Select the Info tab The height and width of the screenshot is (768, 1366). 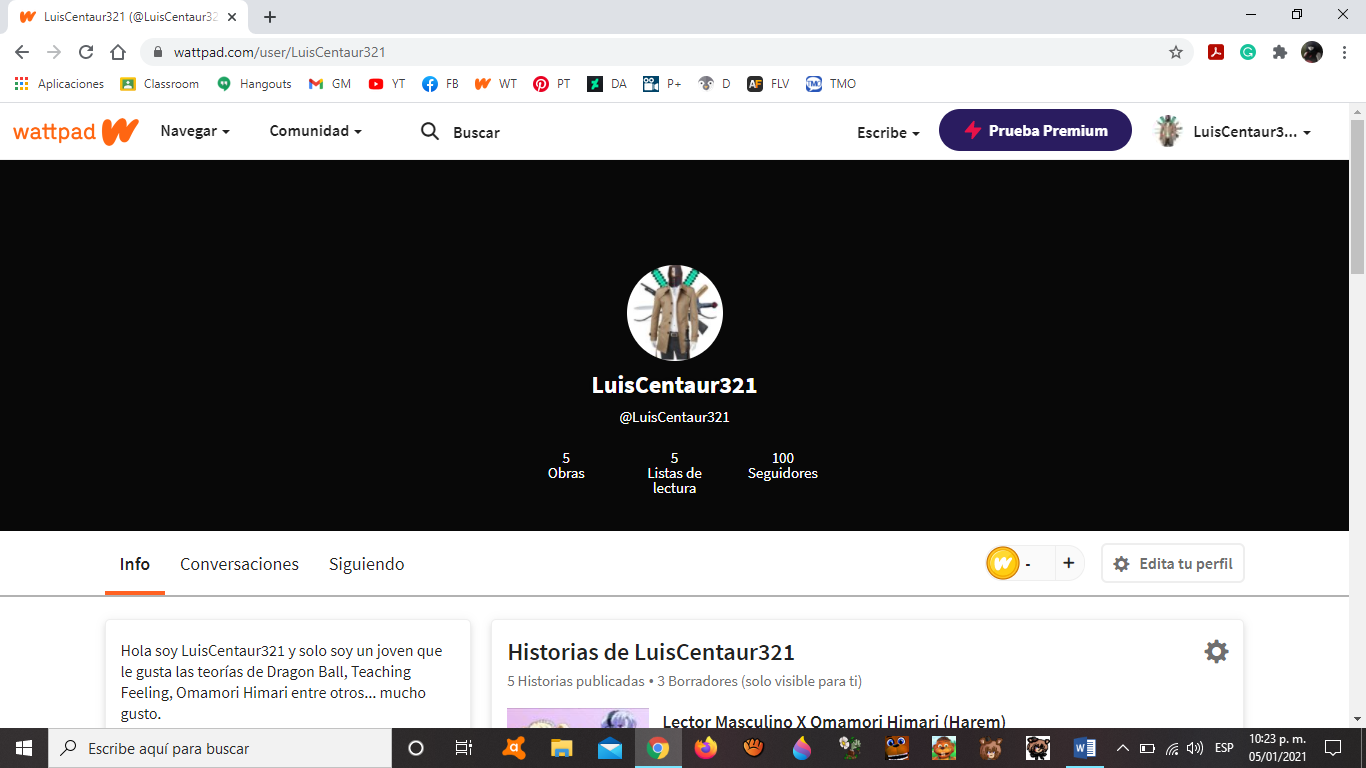[x=135, y=564]
